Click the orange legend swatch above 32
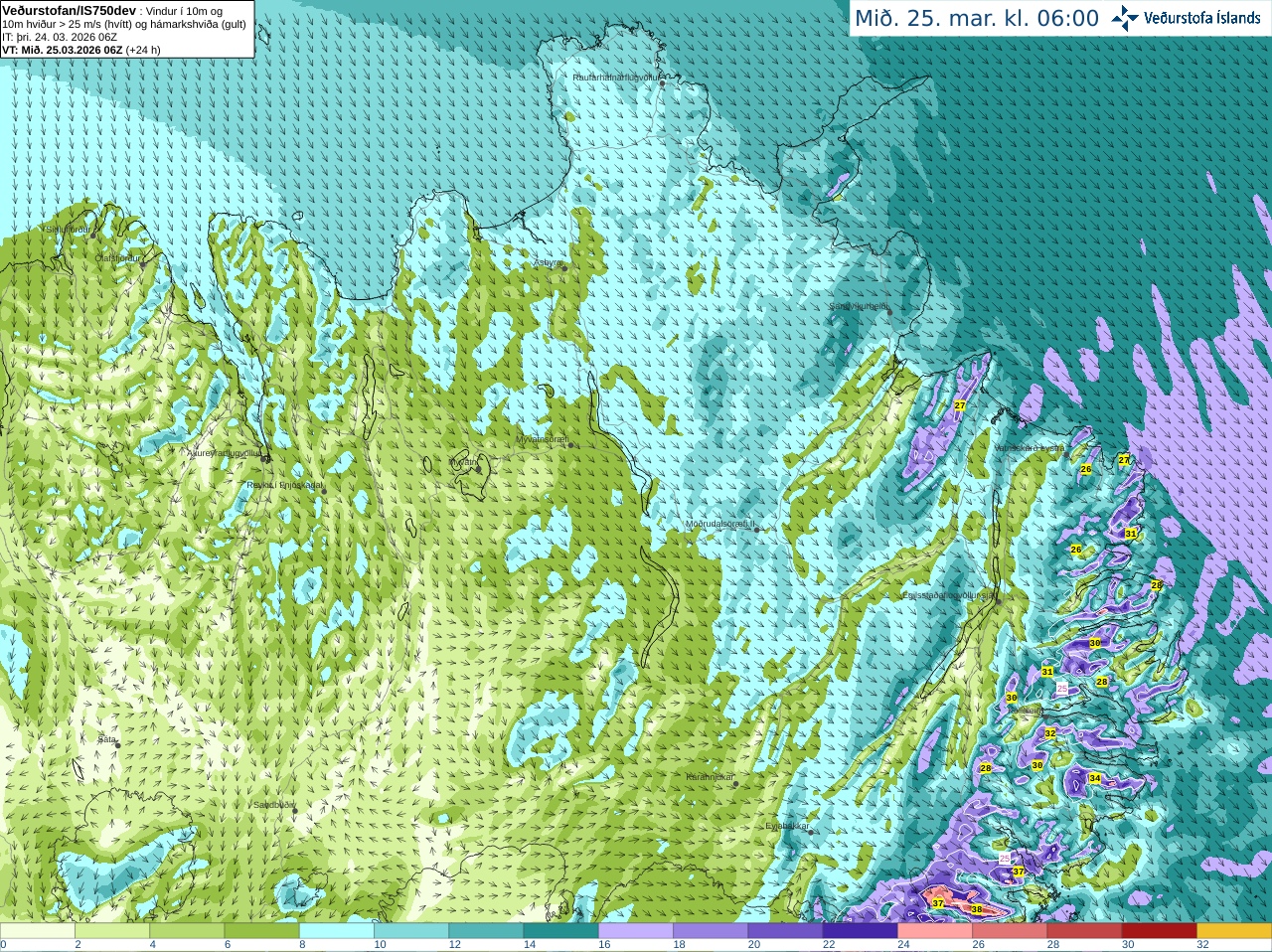Viewport: 1272px width, 952px height. point(1233,931)
